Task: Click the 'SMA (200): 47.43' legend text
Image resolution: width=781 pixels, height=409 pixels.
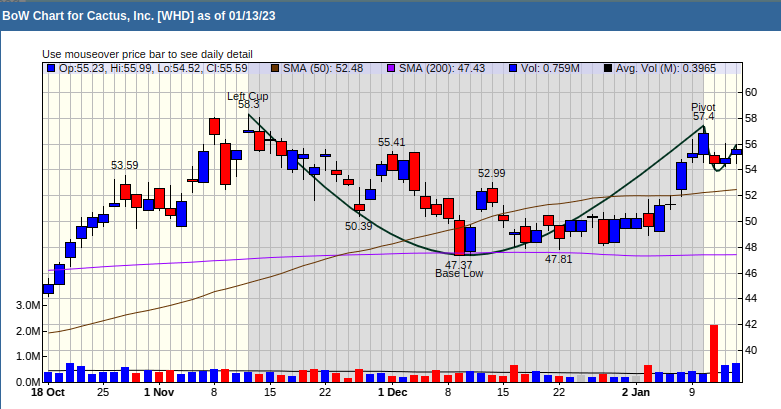Action: point(442,68)
